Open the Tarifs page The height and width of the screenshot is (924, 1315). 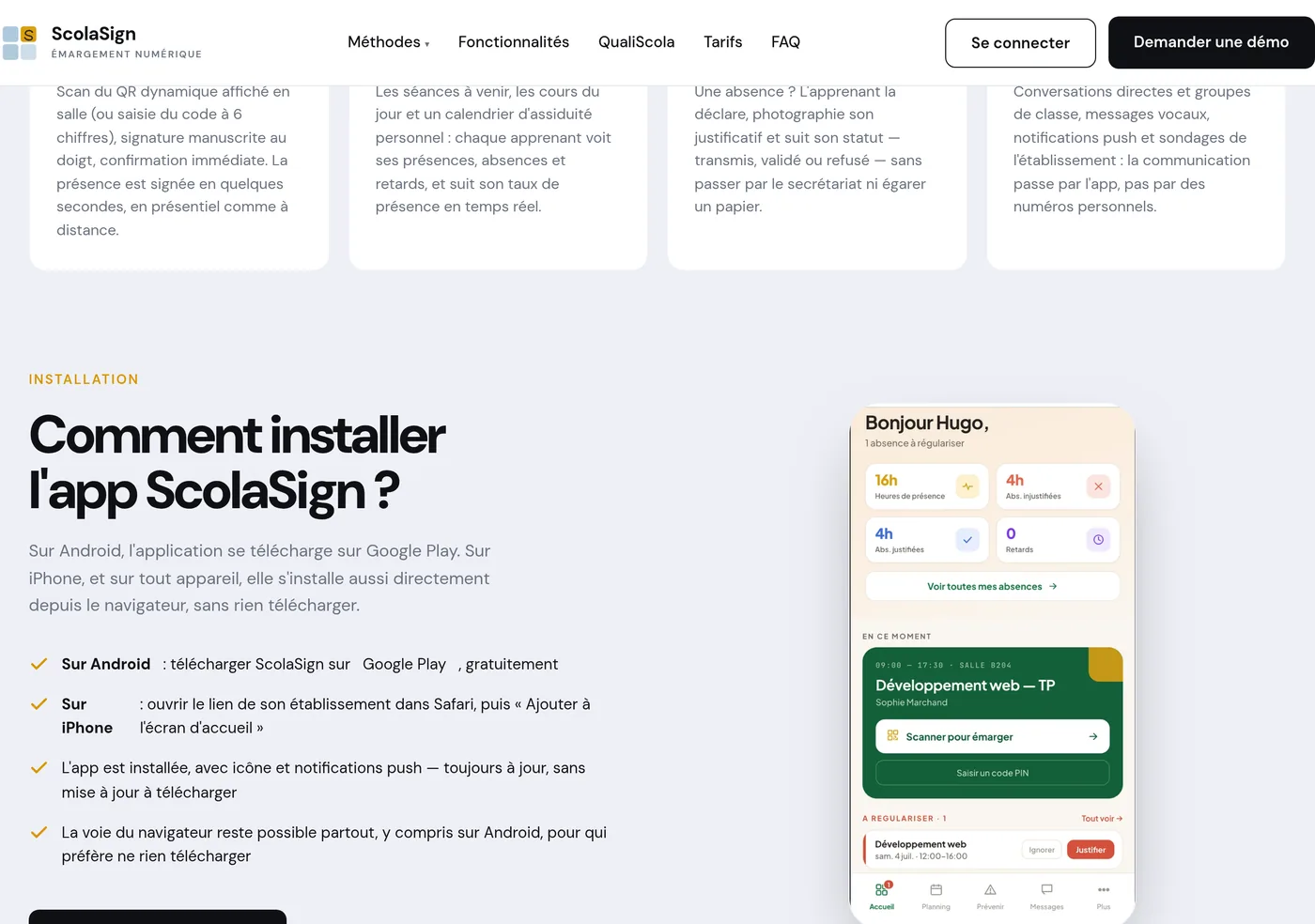(722, 42)
